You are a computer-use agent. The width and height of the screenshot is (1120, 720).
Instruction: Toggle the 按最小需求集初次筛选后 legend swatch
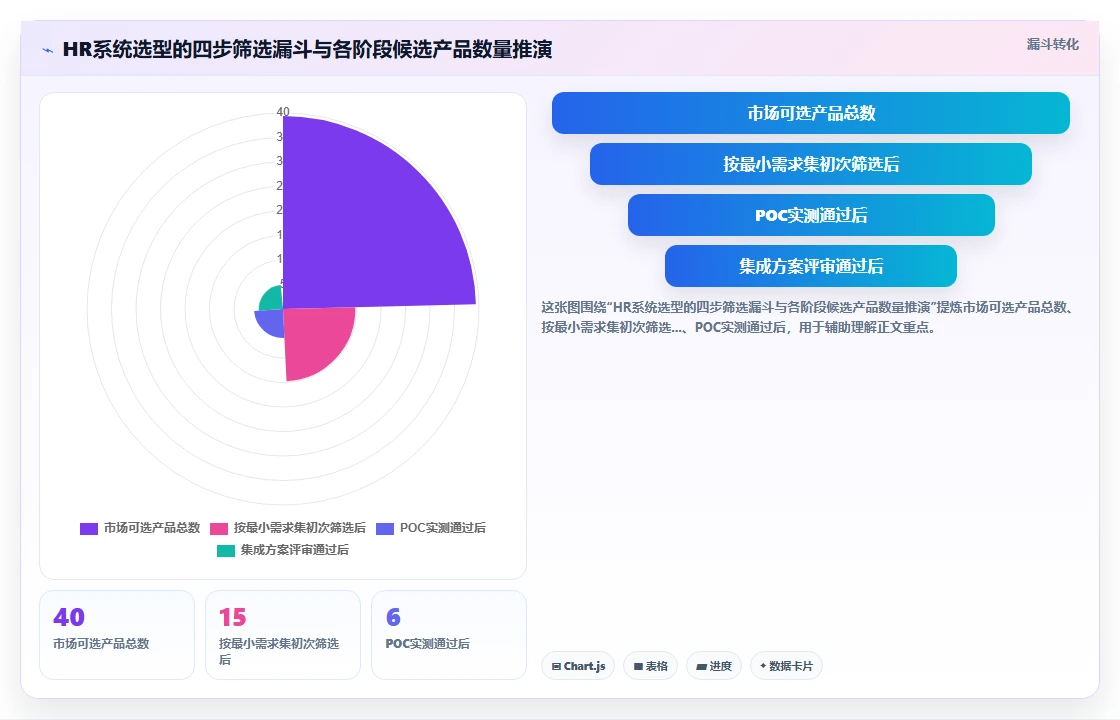pyautogui.click(x=219, y=529)
